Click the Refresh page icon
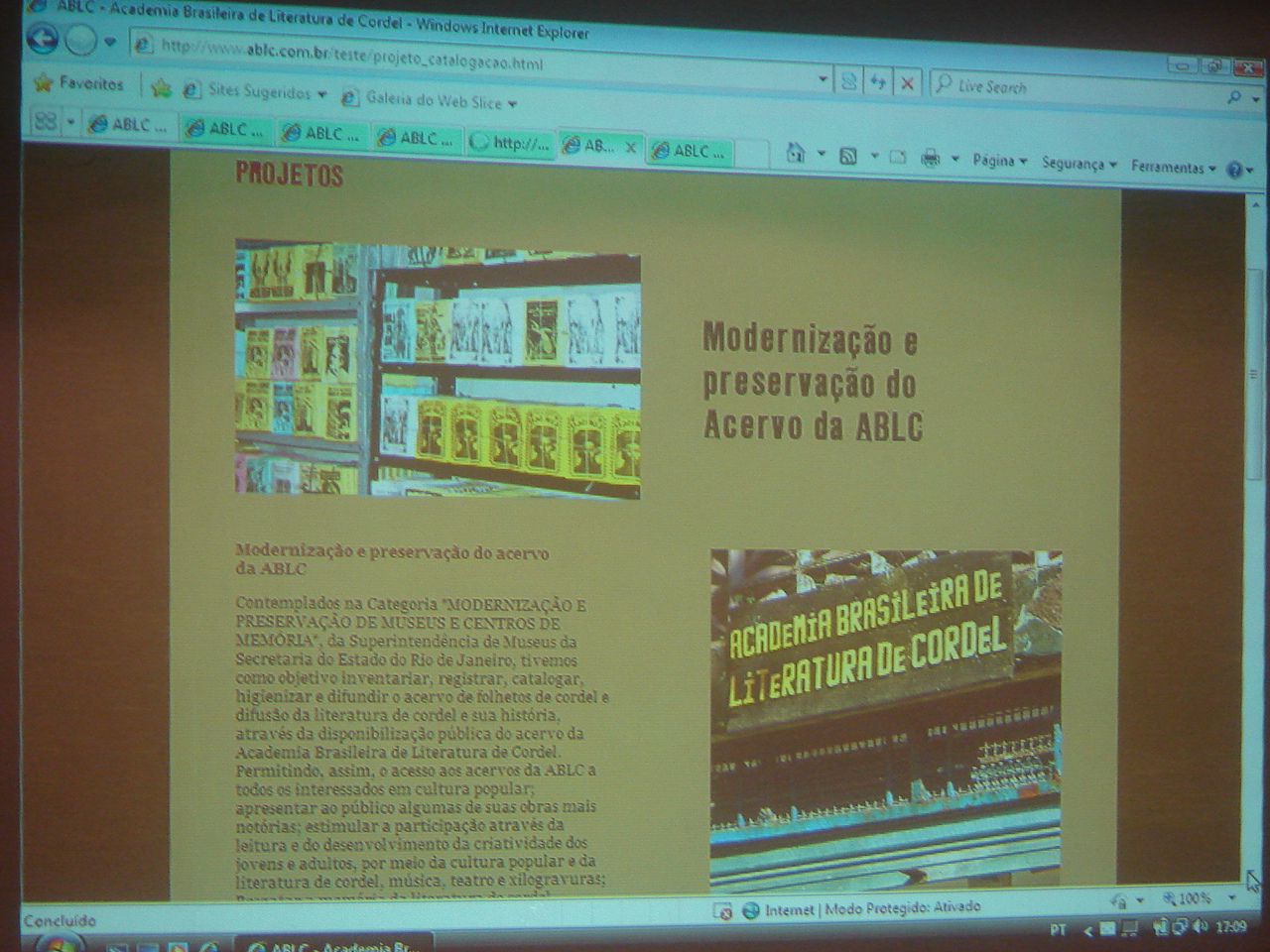The image size is (1270, 952). [x=878, y=82]
